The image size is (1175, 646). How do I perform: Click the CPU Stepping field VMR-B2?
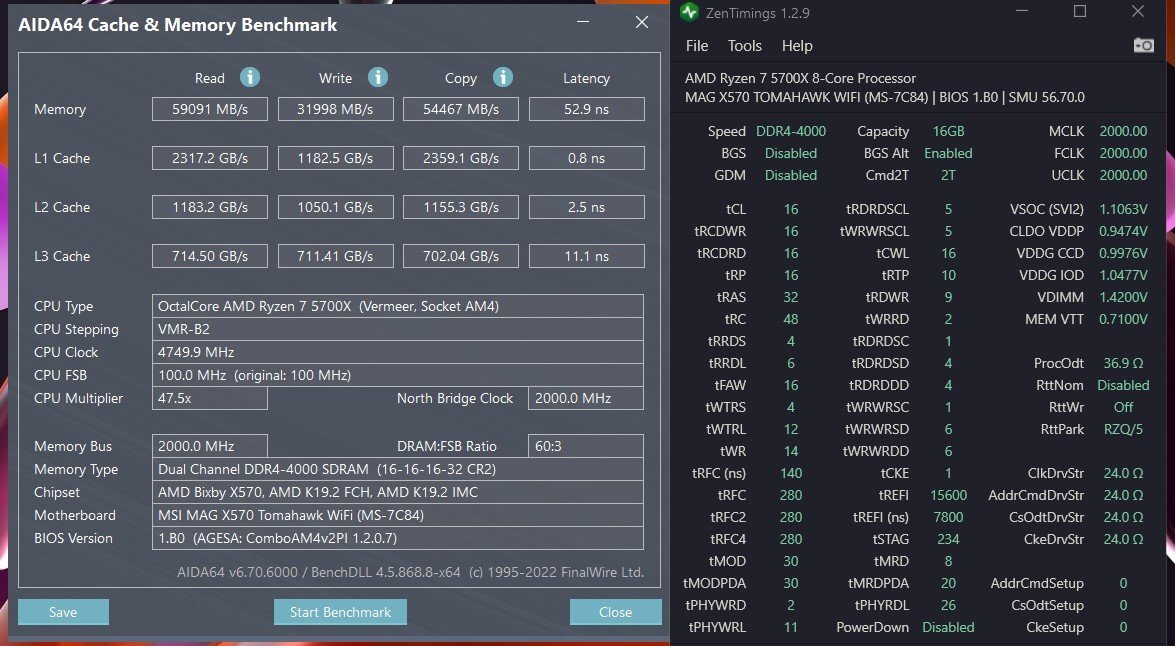(398, 329)
